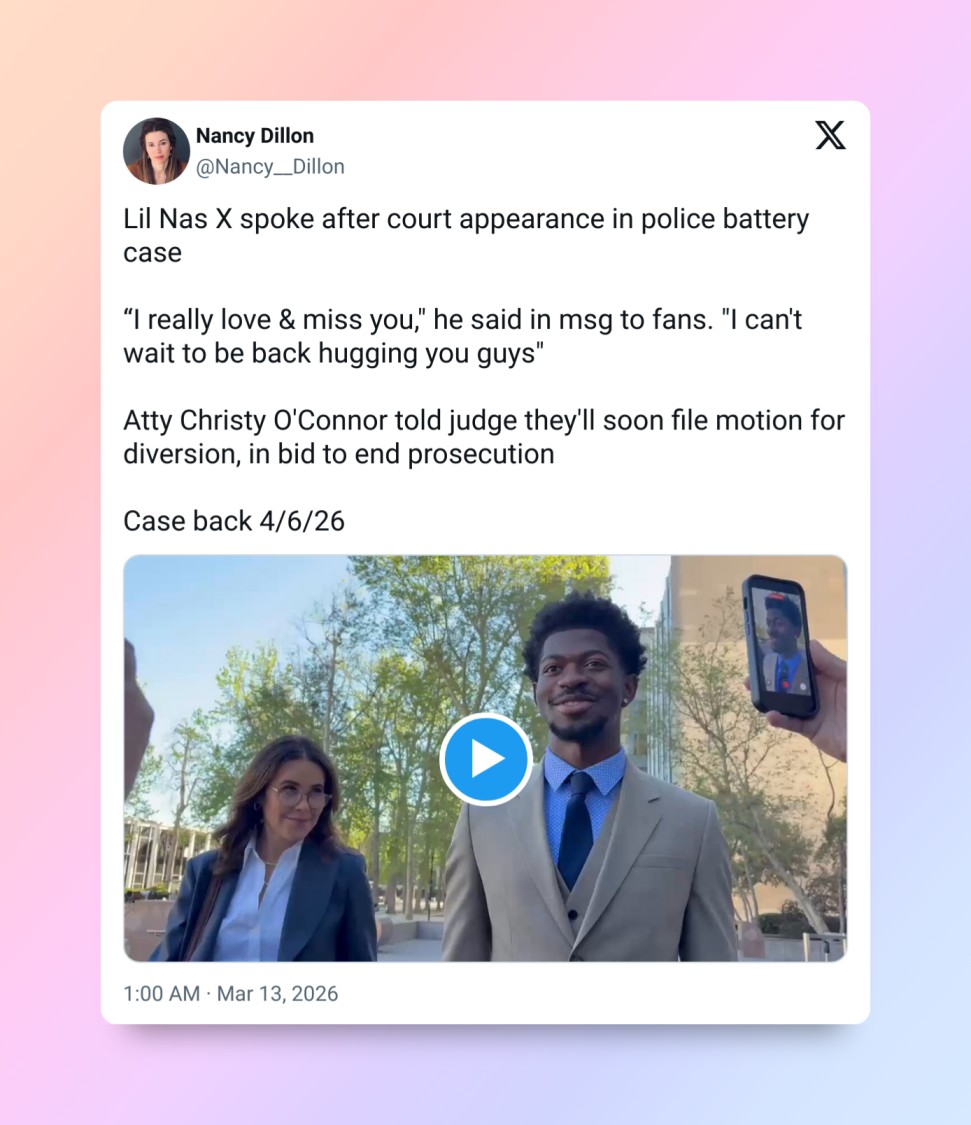Open Nancy Dillon's profile avatar
This screenshot has width=971, height=1125.
click(156, 151)
